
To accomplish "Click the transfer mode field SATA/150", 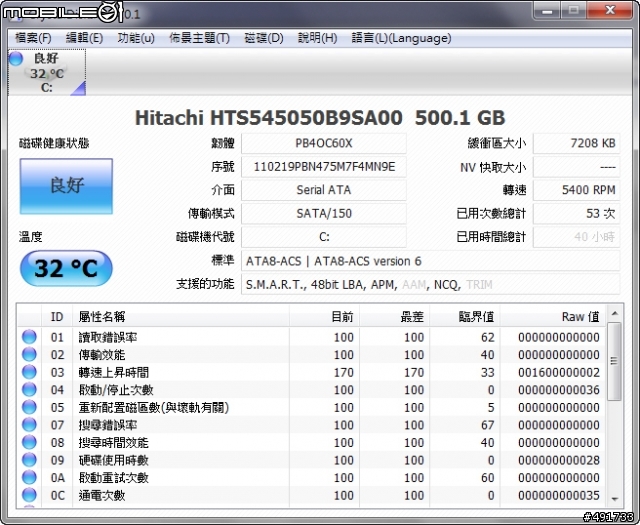I will pyautogui.click(x=324, y=214).
